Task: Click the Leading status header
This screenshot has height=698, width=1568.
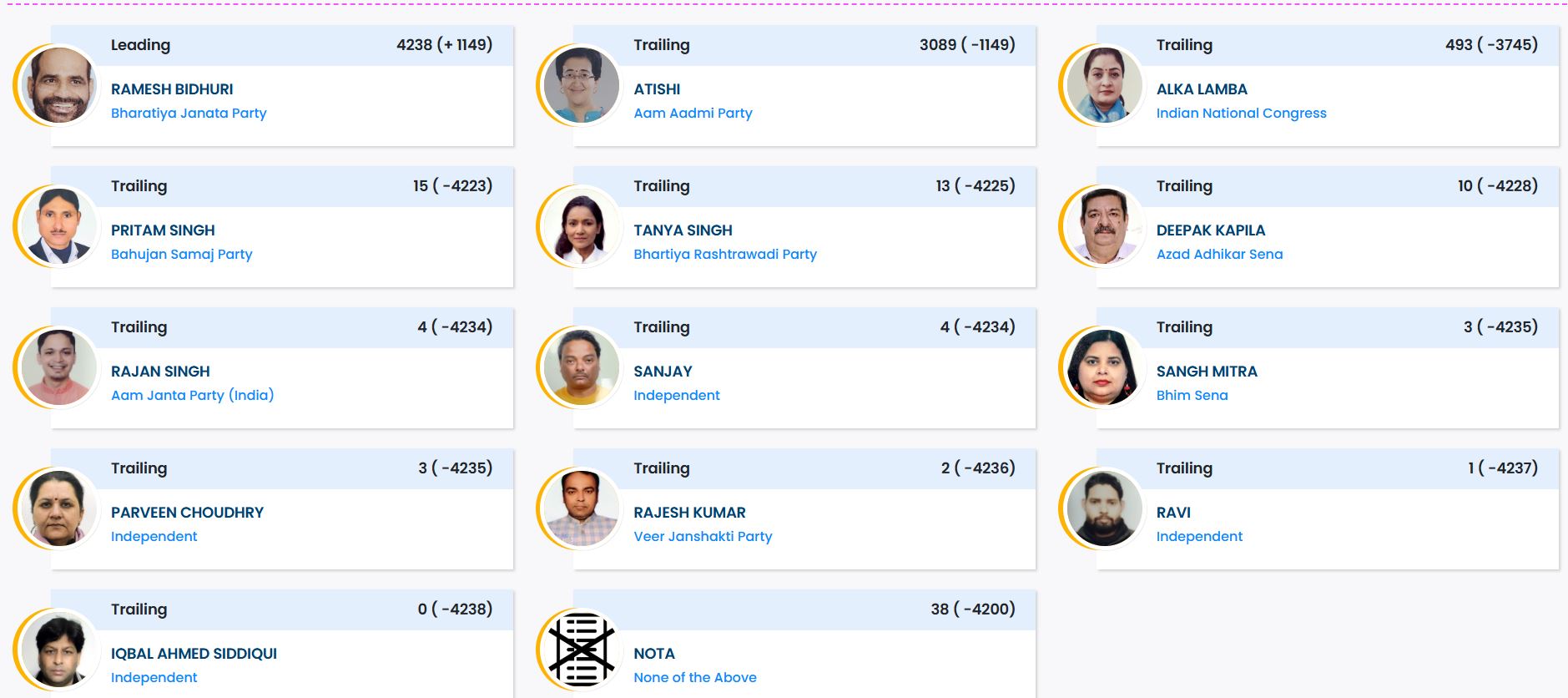Action: tap(140, 45)
